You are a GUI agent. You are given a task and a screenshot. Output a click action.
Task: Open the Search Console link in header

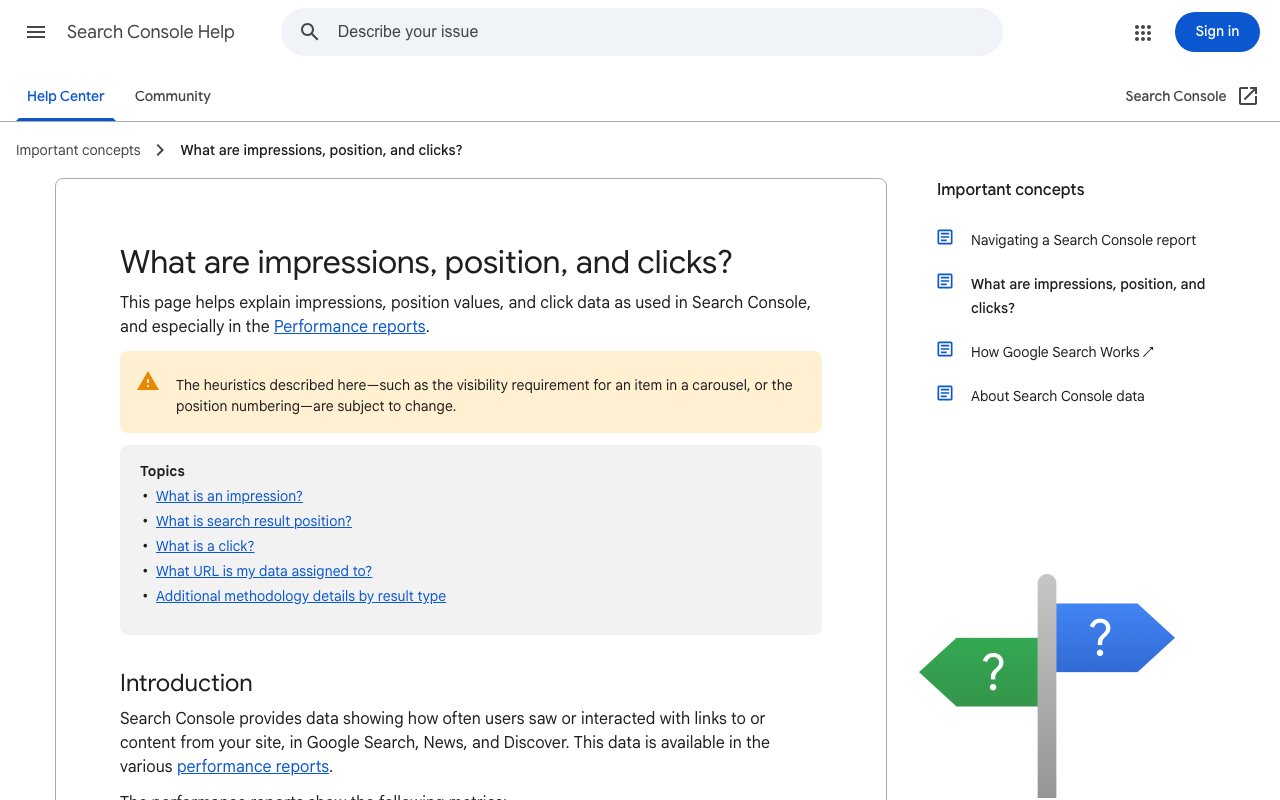point(1176,96)
